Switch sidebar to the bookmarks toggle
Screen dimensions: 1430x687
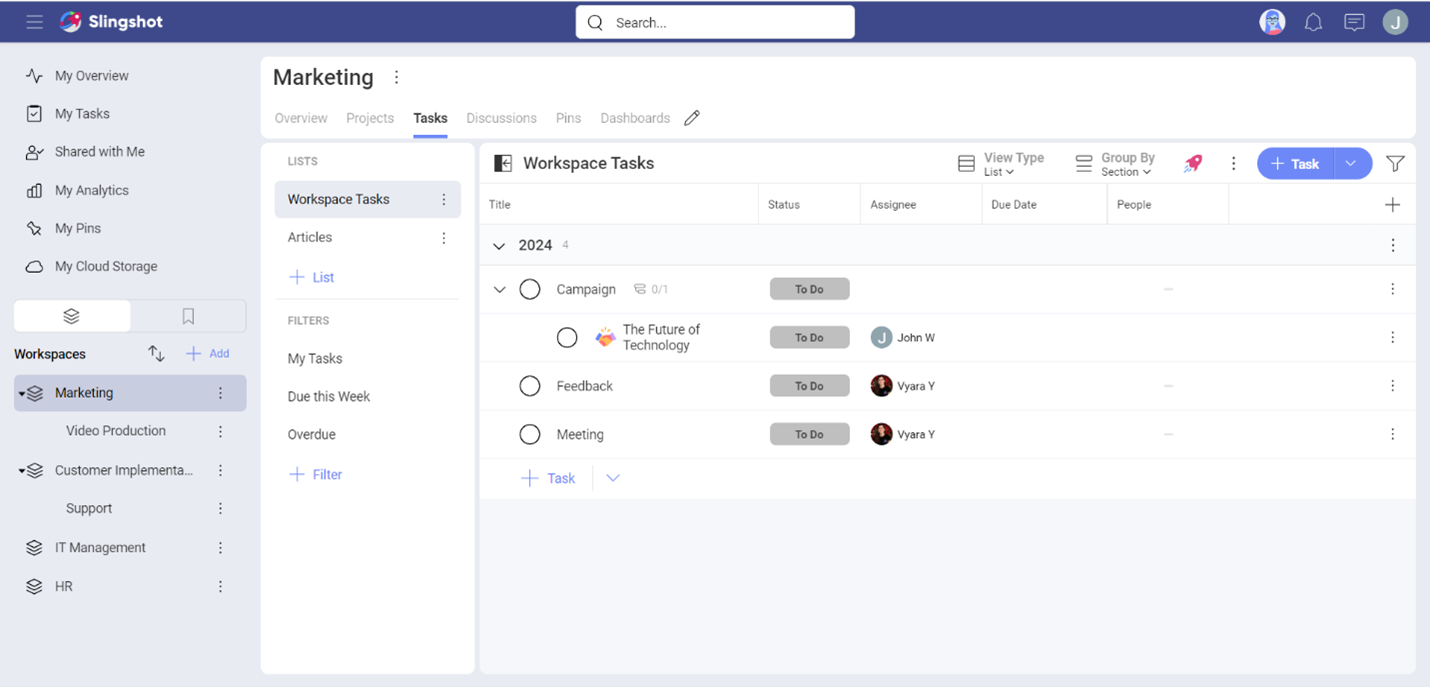point(188,315)
